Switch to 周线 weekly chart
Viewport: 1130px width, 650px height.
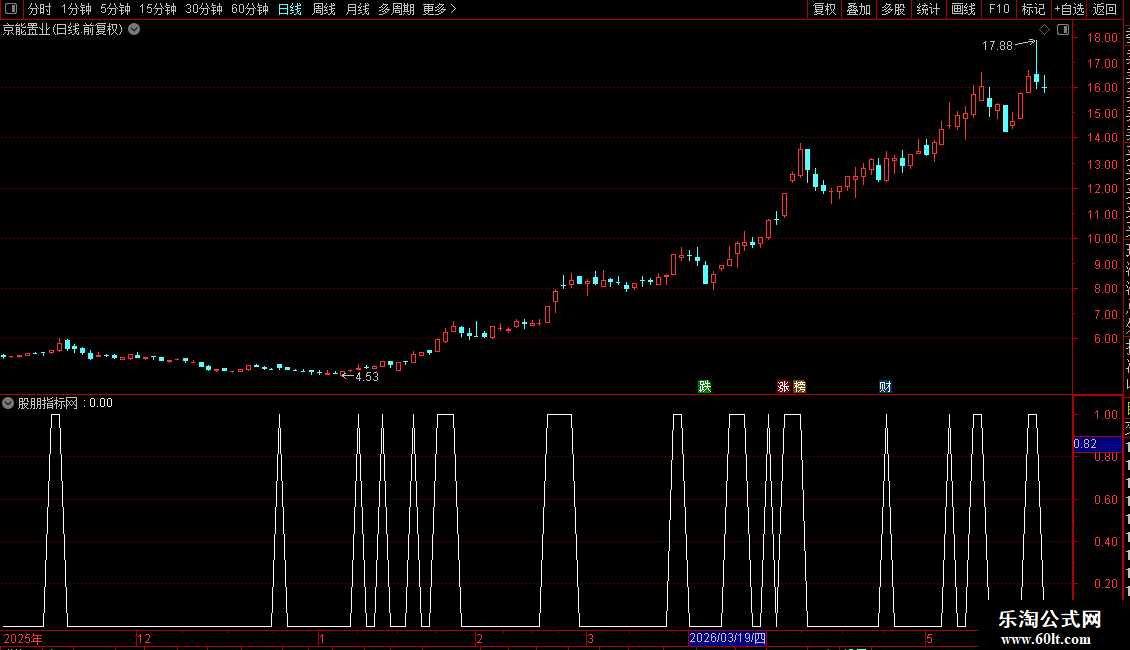pos(324,9)
